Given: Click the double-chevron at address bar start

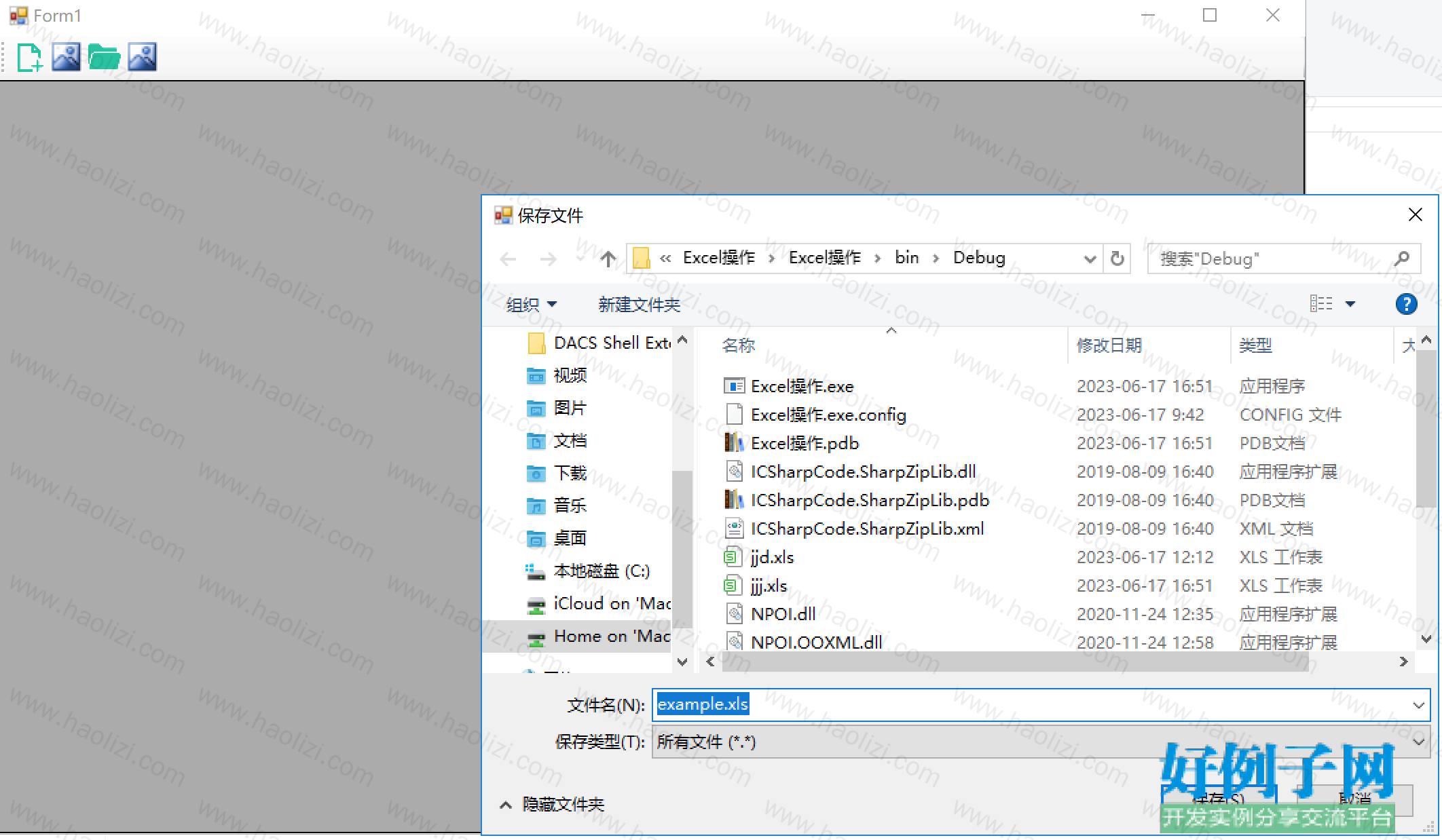Looking at the screenshot, I should point(665,259).
